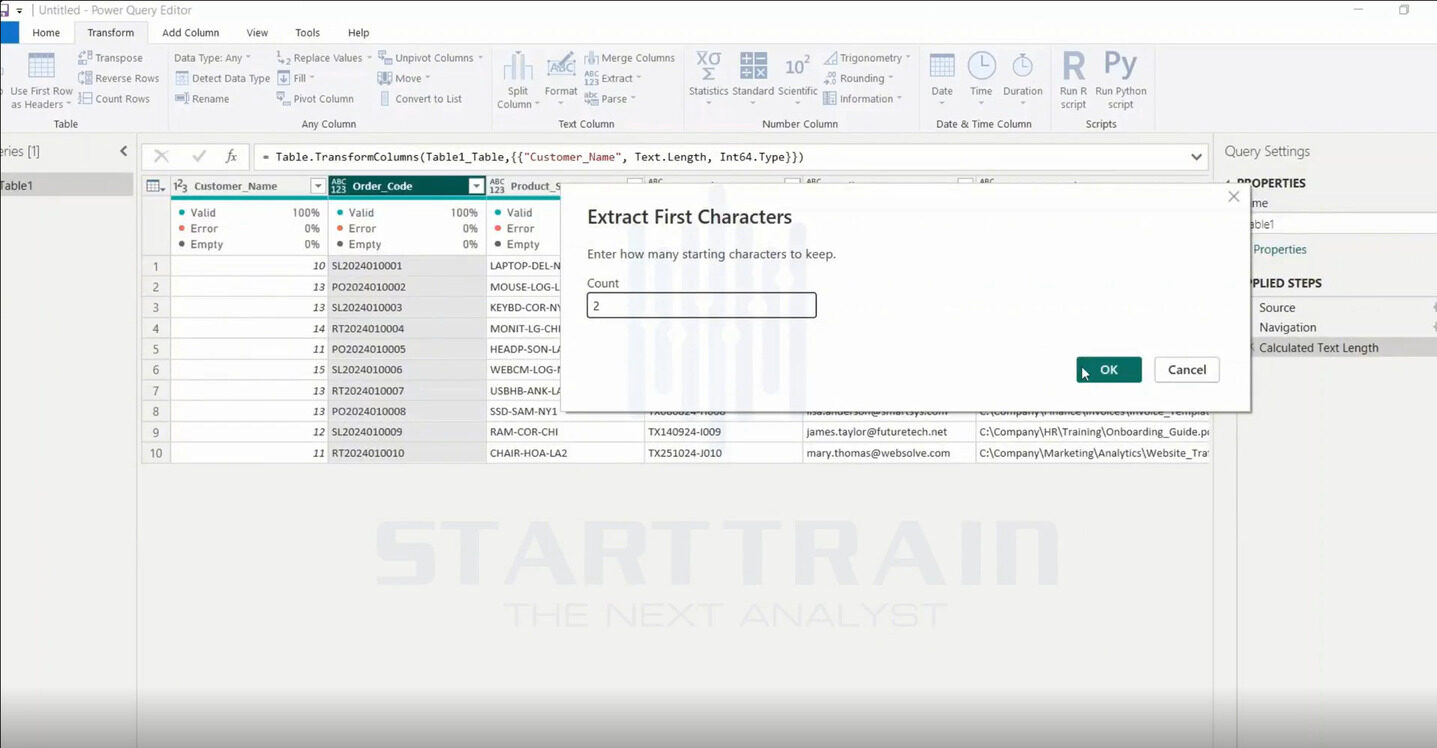Screen dimensions: 1437x748
Task: Click the Transpose icon in the ribbon
Action: 85,58
